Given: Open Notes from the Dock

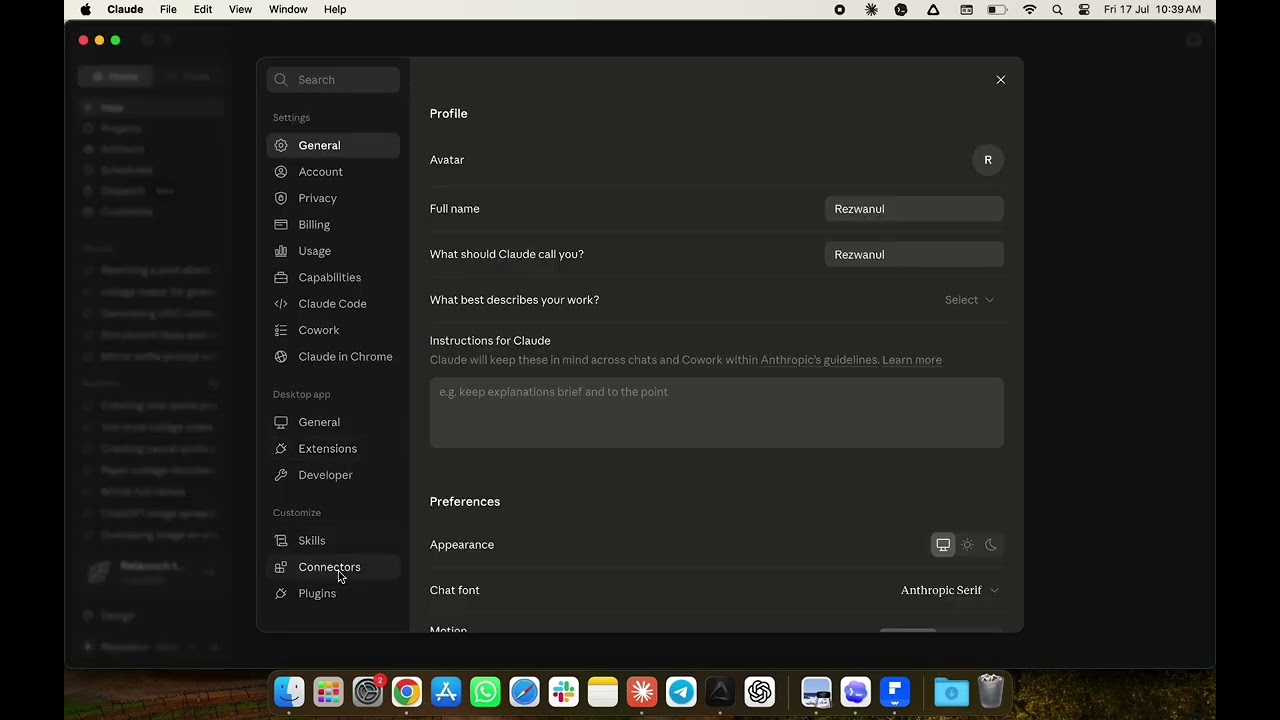Looking at the screenshot, I should (x=603, y=691).
